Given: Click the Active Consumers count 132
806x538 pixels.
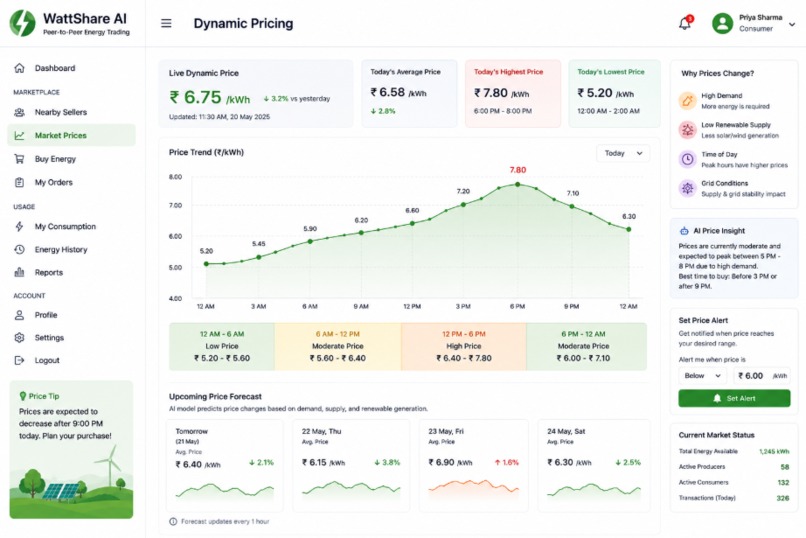Looking at the screenshot, I should click(x=783, y=483).
